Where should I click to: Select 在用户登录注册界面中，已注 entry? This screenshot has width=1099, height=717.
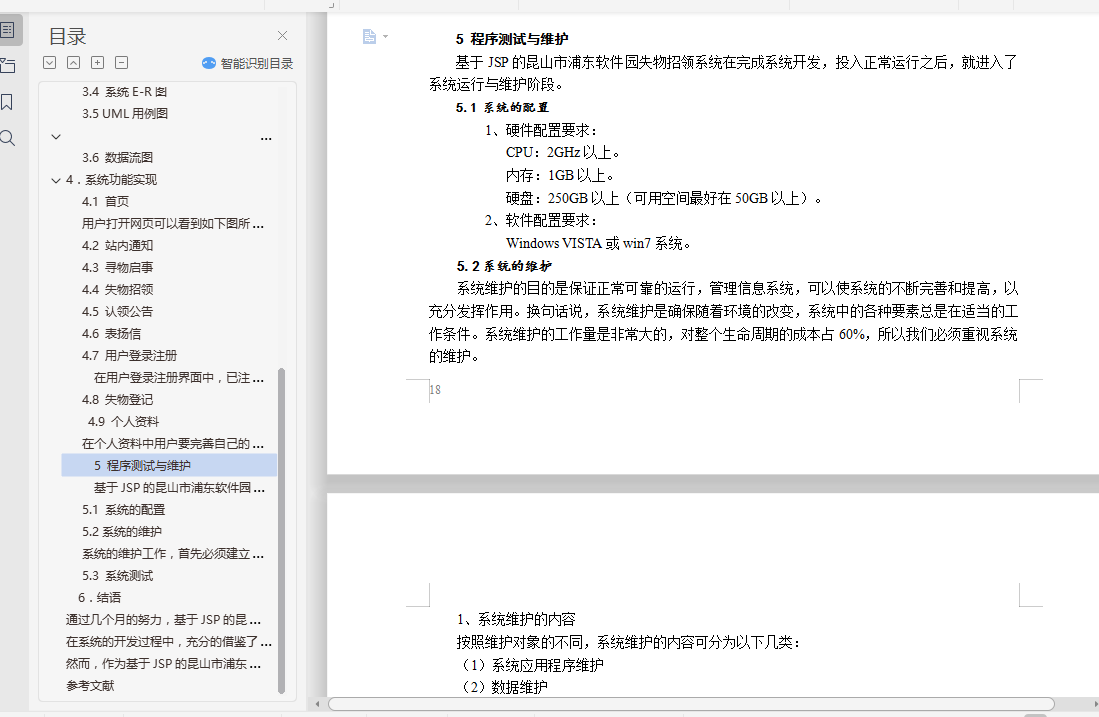coord(179,378)
